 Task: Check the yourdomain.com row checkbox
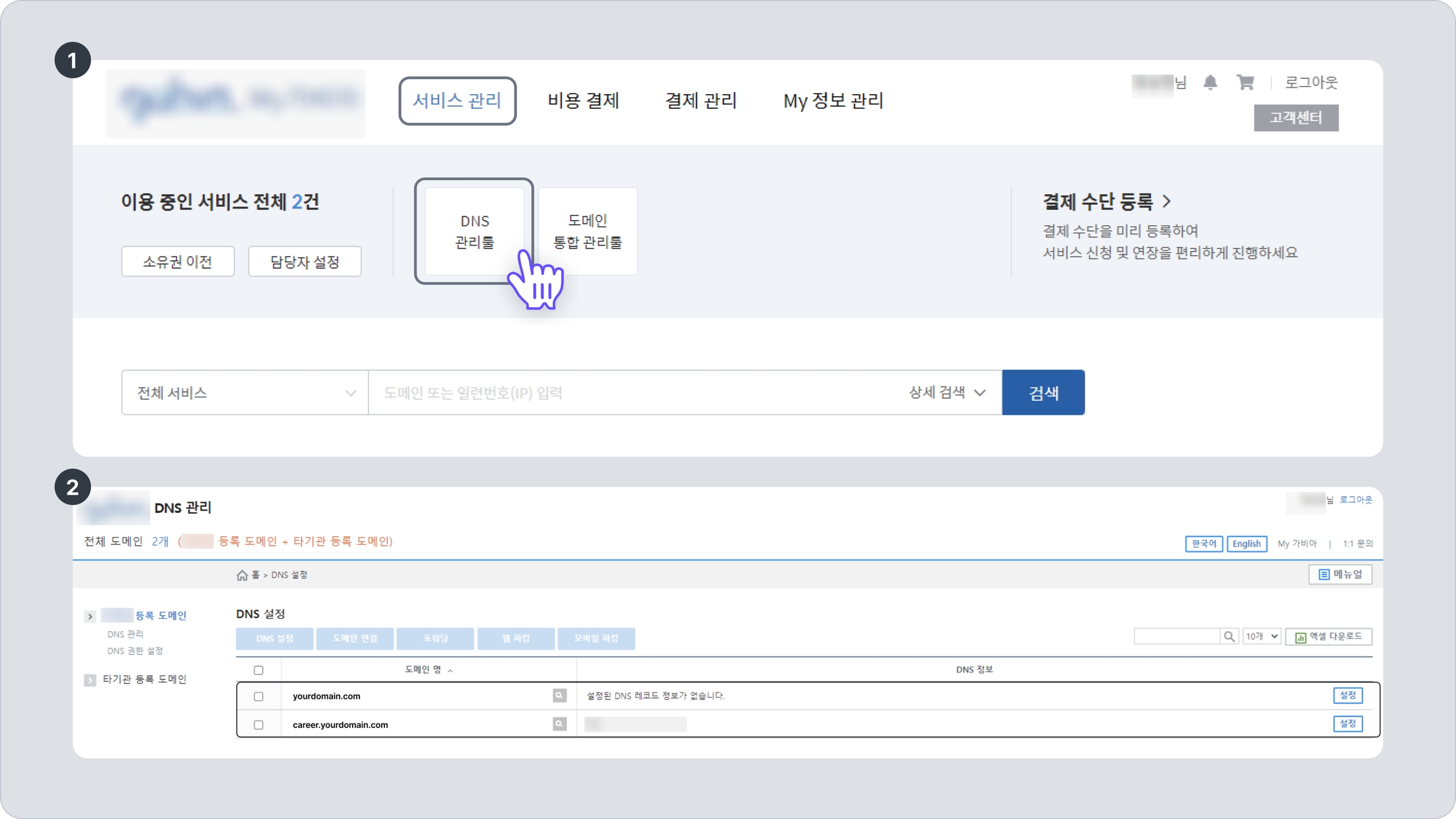(x=258, y=696)
